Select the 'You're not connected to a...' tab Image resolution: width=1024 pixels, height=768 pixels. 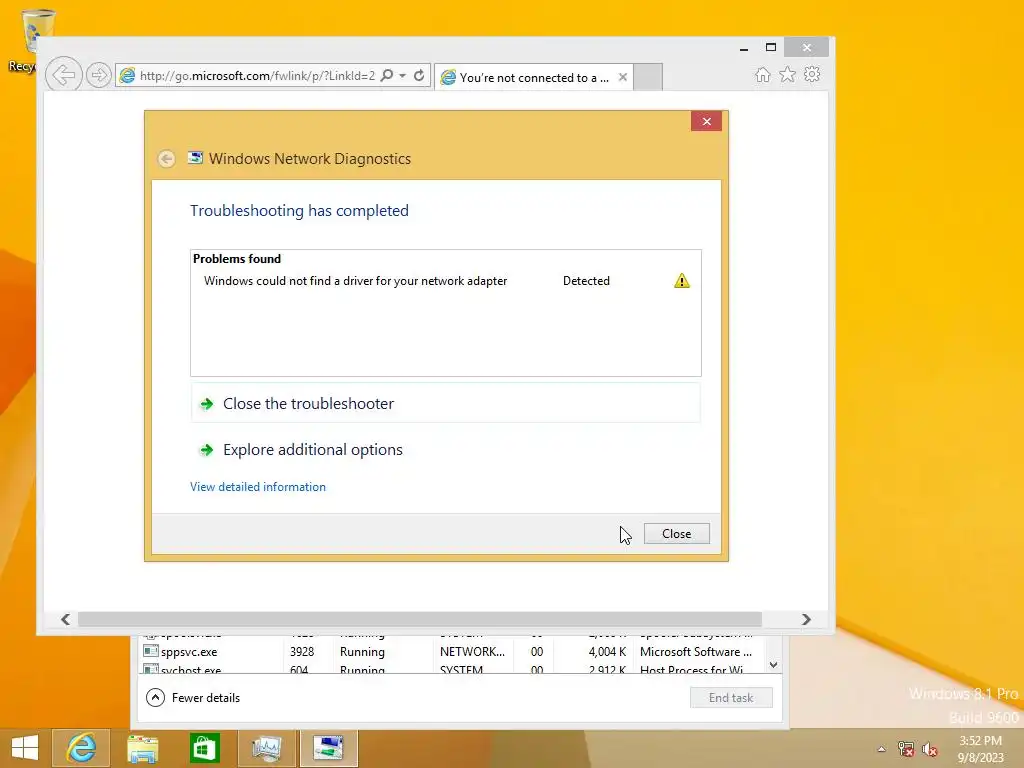click(x=534, y=78)
